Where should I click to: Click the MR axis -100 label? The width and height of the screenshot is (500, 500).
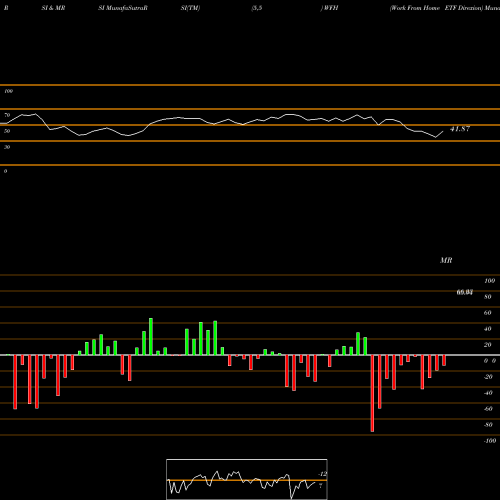point(490,441)
